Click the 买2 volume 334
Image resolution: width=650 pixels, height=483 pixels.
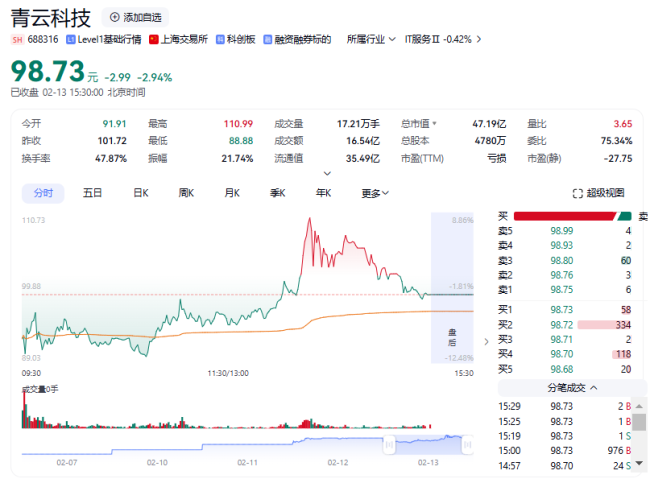pyautogui.click(x=623, y=325)
